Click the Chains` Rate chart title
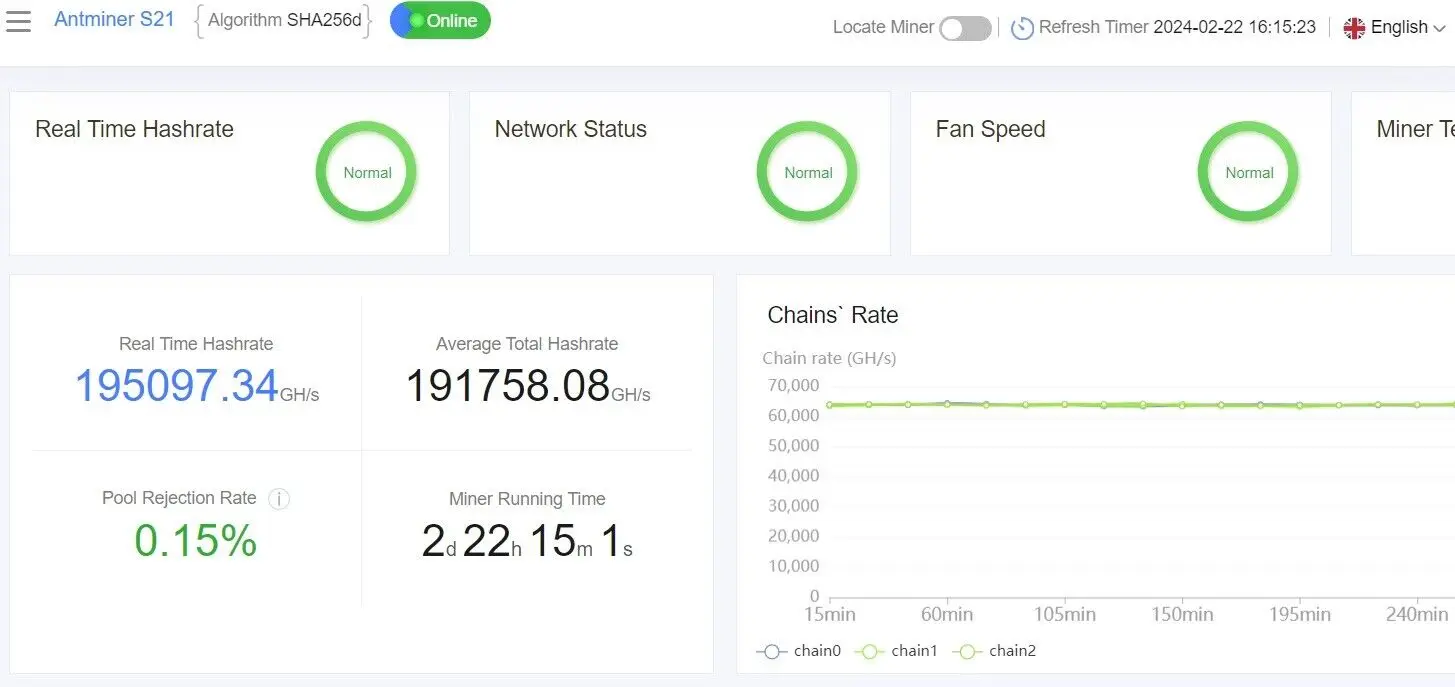This screenshot has width=1455, height=687. (833, 315)
